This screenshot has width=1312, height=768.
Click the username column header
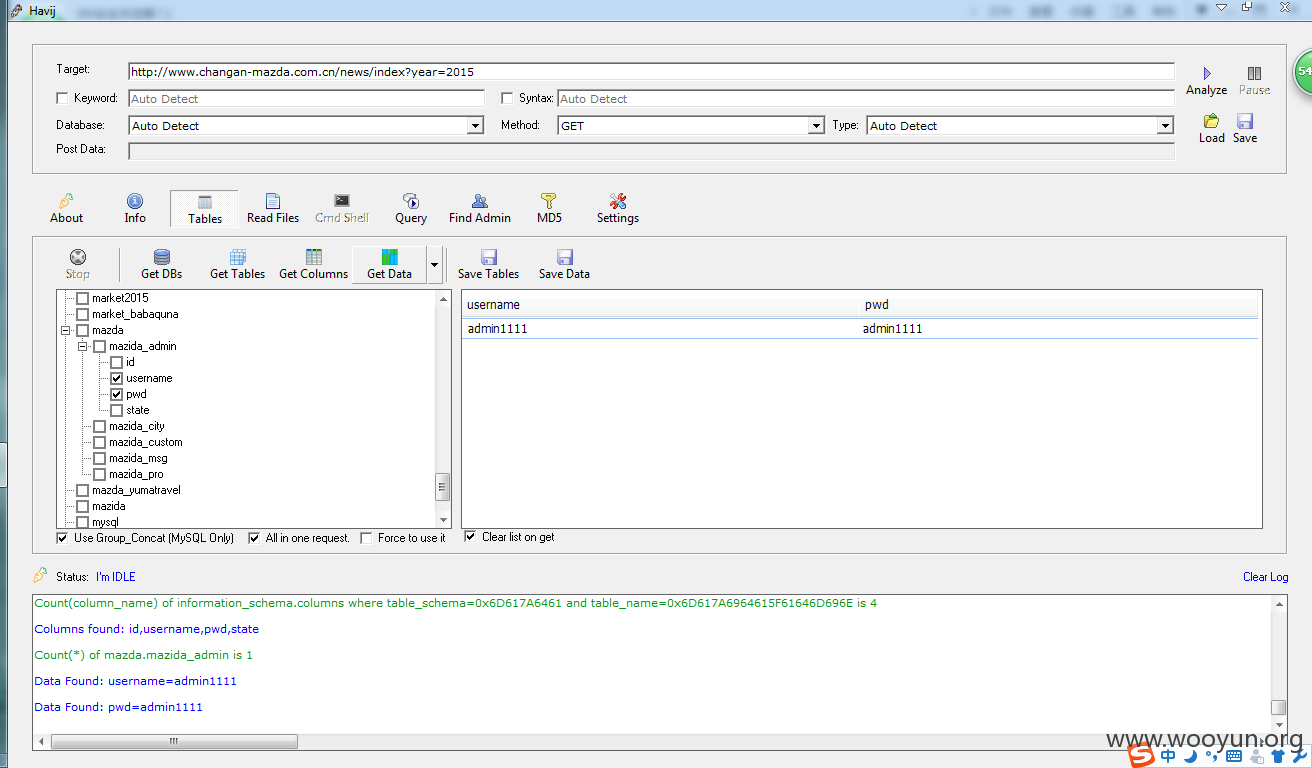coord(660,305)
